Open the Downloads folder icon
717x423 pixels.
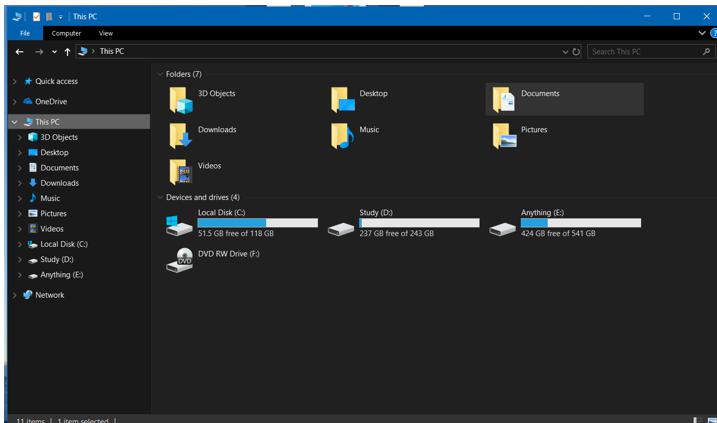click(180, 136)
